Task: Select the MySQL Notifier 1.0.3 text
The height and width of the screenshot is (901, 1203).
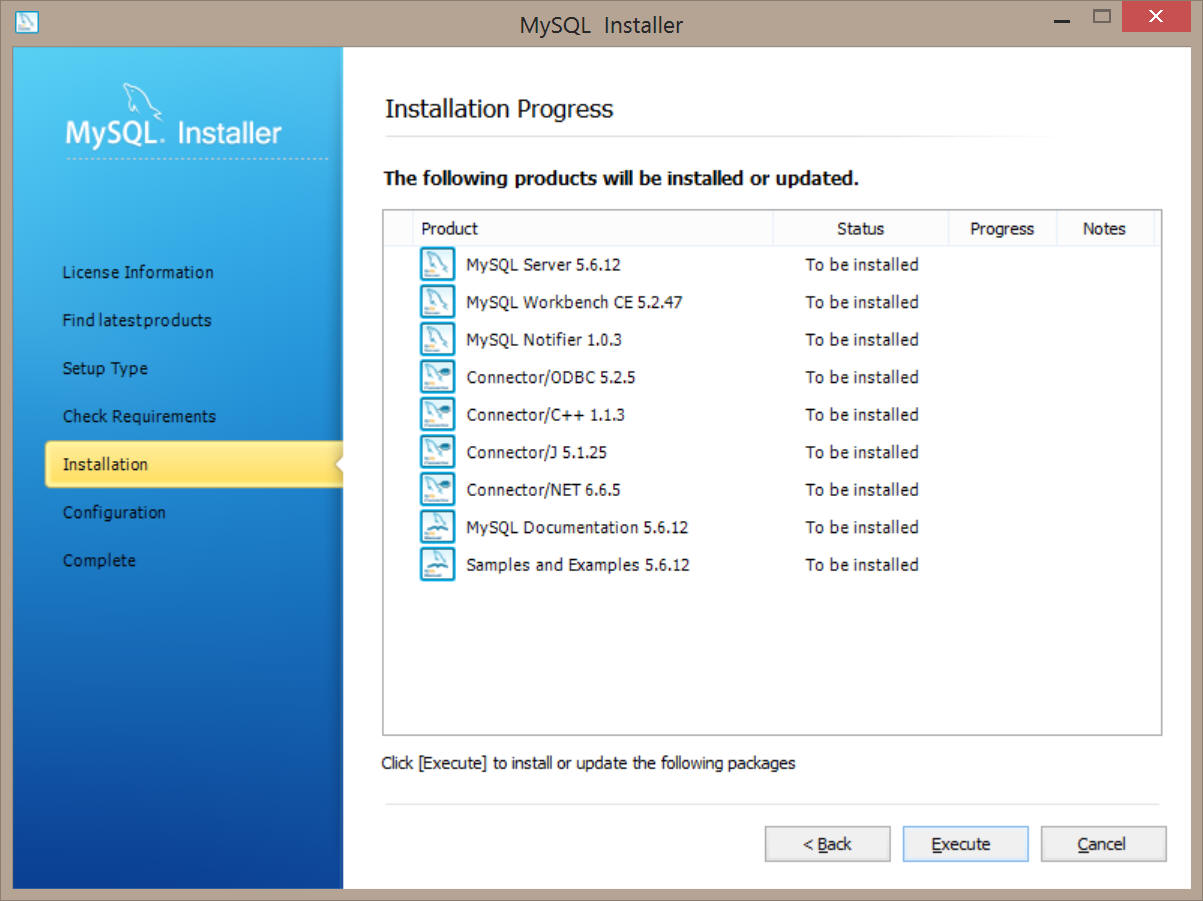Action: click(x=544, y=340)
